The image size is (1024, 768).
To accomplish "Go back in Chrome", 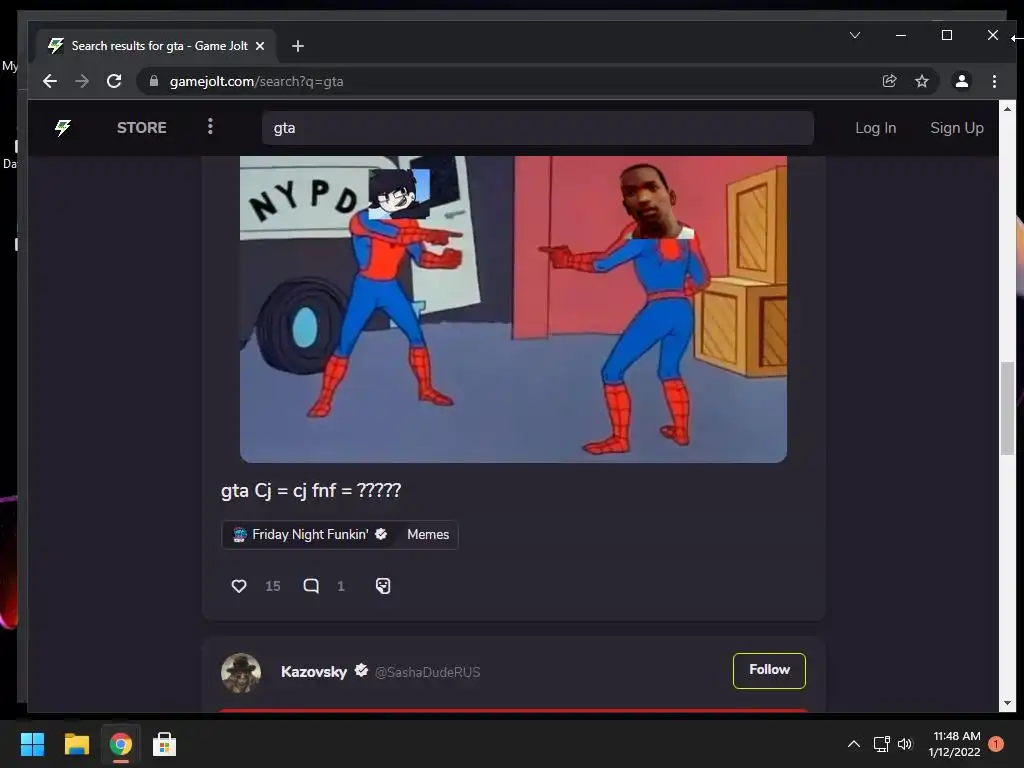I will coord(50,81).
